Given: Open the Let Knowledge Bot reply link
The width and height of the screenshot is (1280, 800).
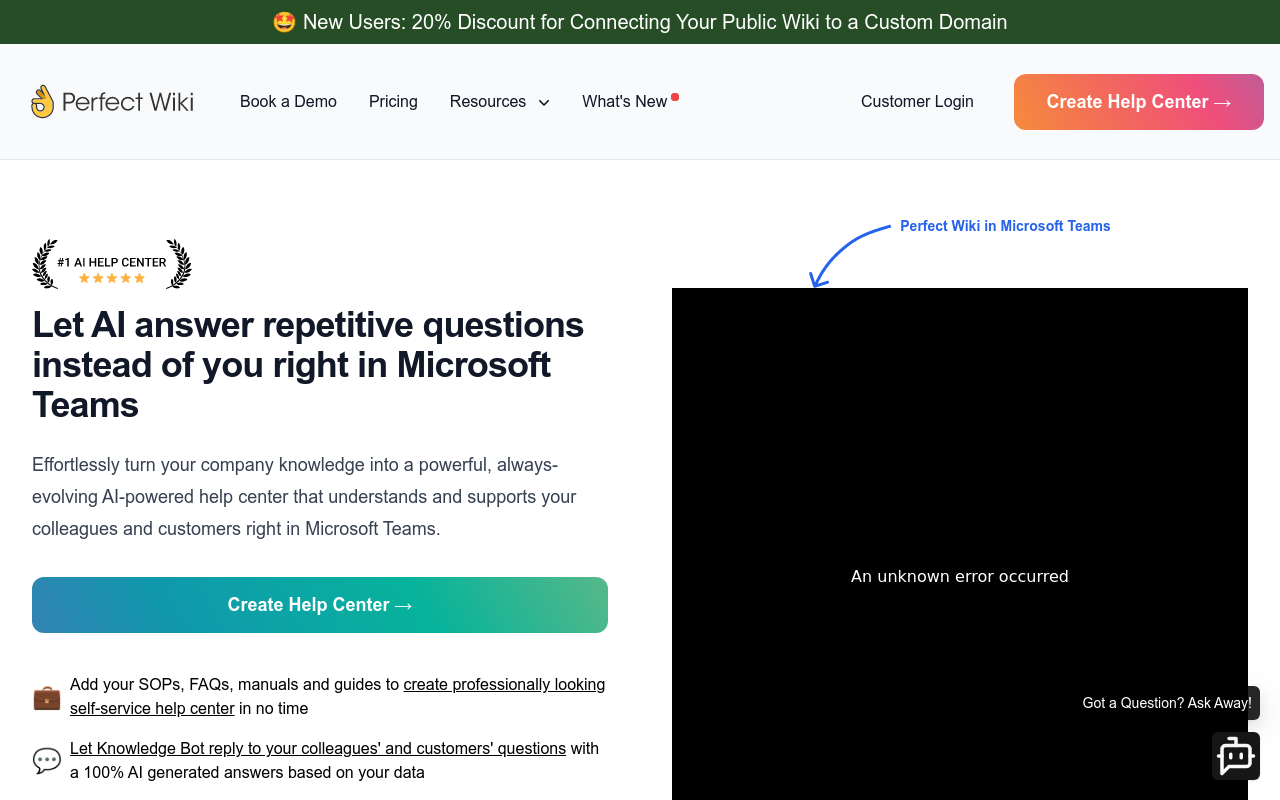Looking at the screenshot, I should pyautogui.click(x=318, y=748).
